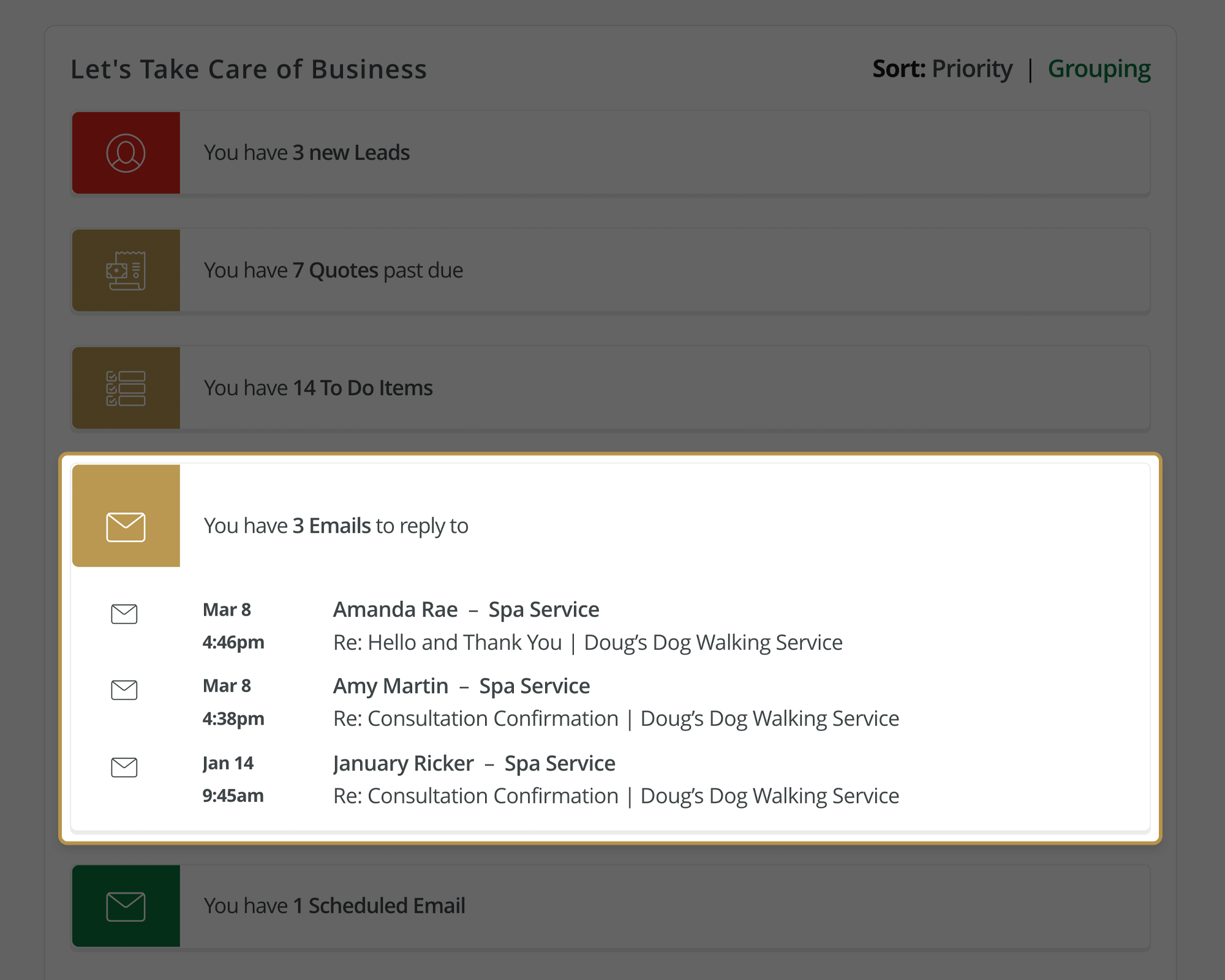Click the envelope icon beside Amanda Rae's email
1225x980 pixels.
pyautogui.click(x=124, y=614)
